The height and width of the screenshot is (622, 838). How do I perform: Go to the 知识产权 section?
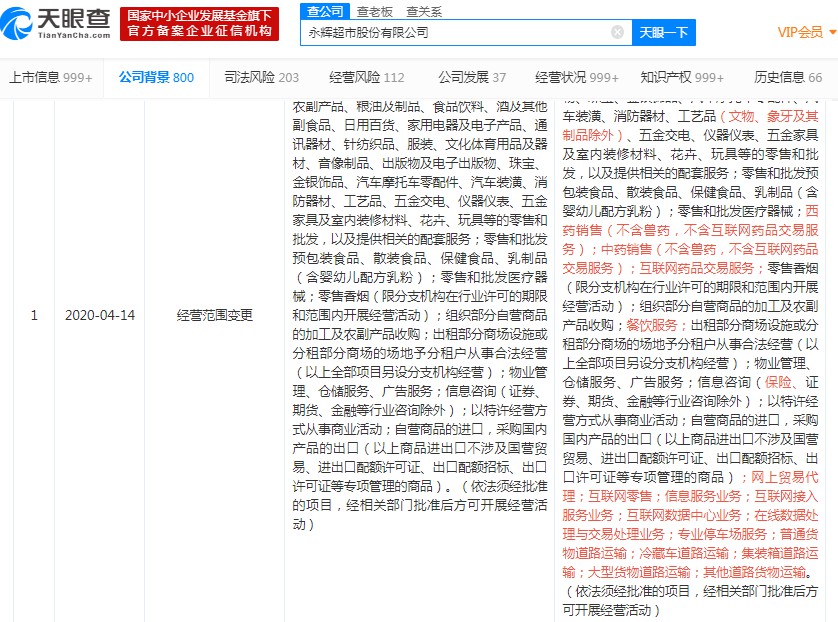[x=682, y=77]
